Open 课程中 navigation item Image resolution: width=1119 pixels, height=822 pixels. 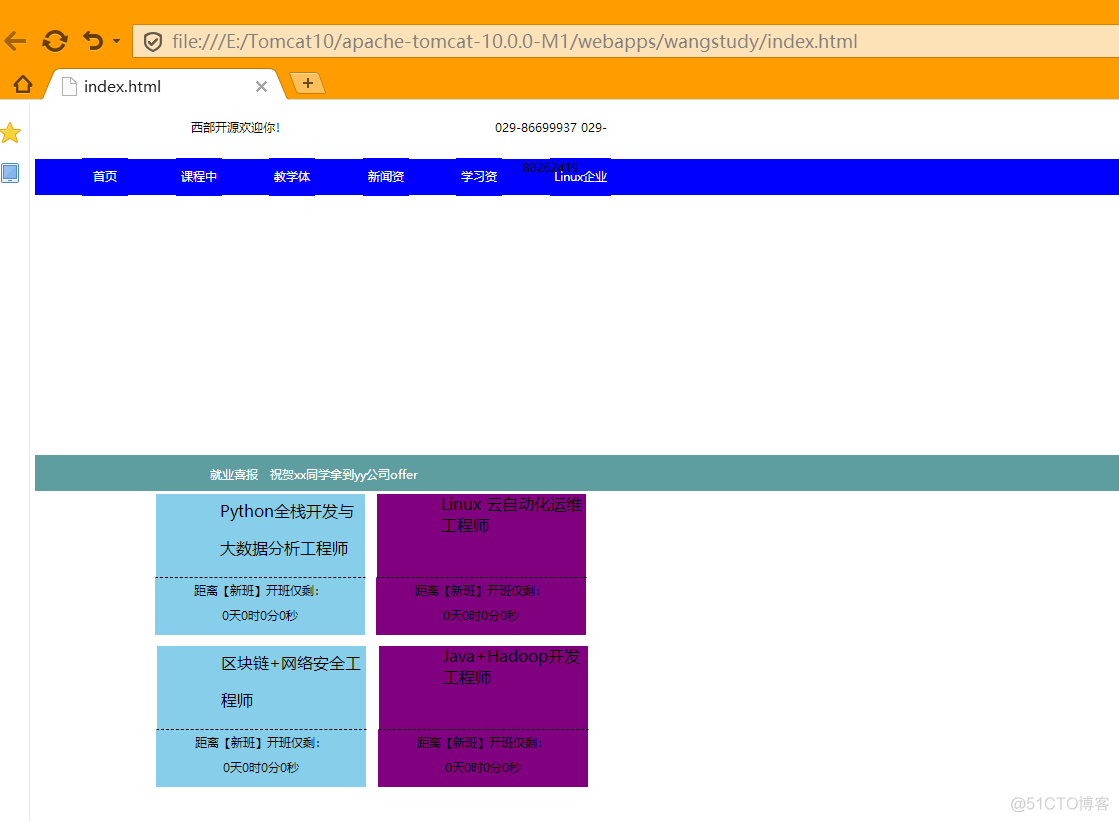coord(198,177)
